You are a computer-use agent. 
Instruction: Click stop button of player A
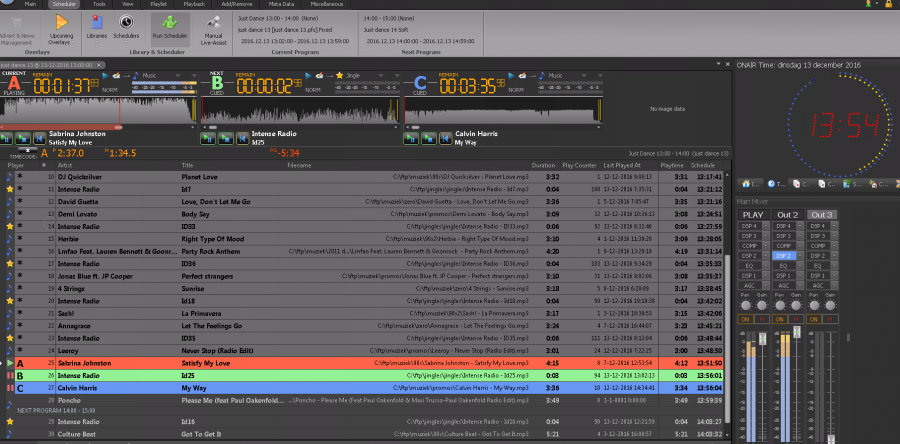23,138
